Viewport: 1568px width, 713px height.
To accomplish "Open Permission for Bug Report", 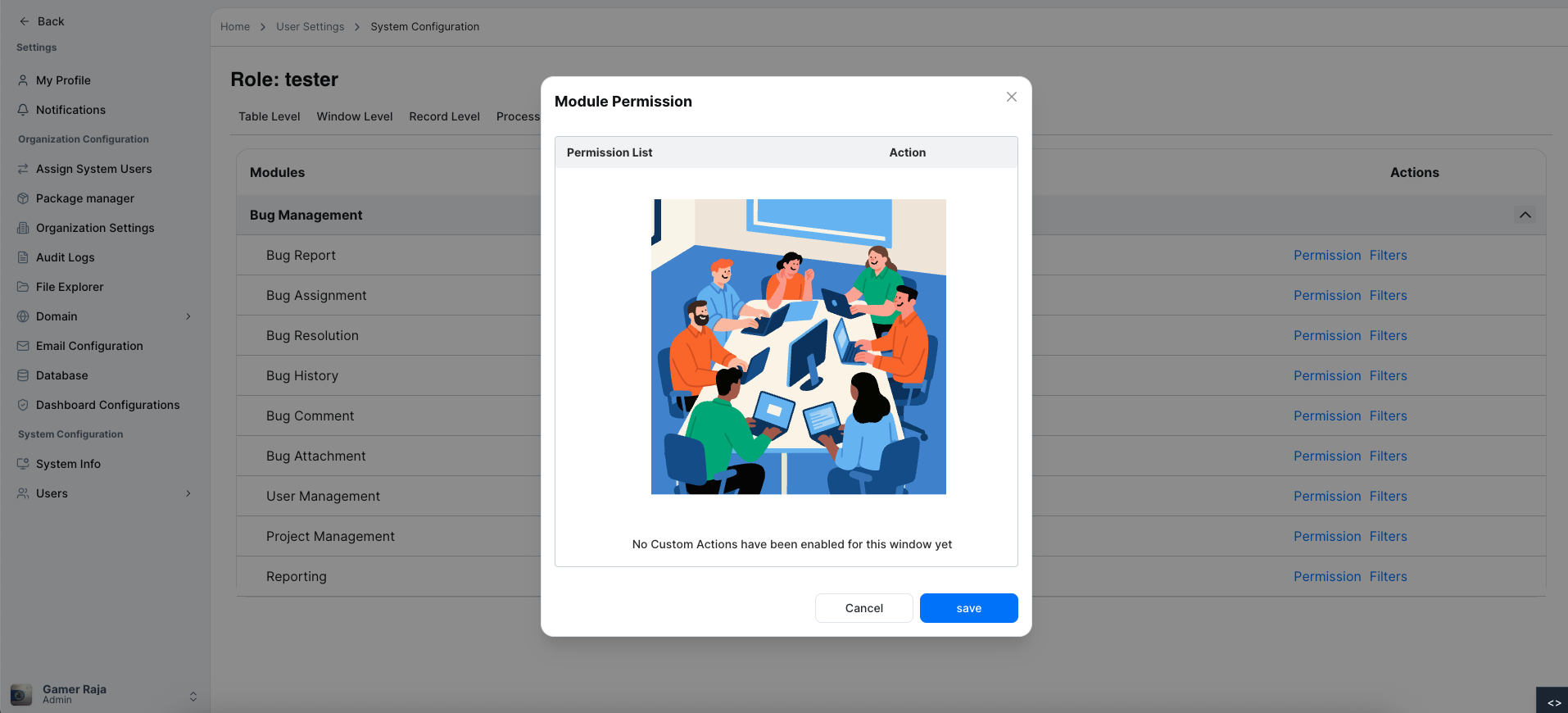I will (x=1327, y=256).
